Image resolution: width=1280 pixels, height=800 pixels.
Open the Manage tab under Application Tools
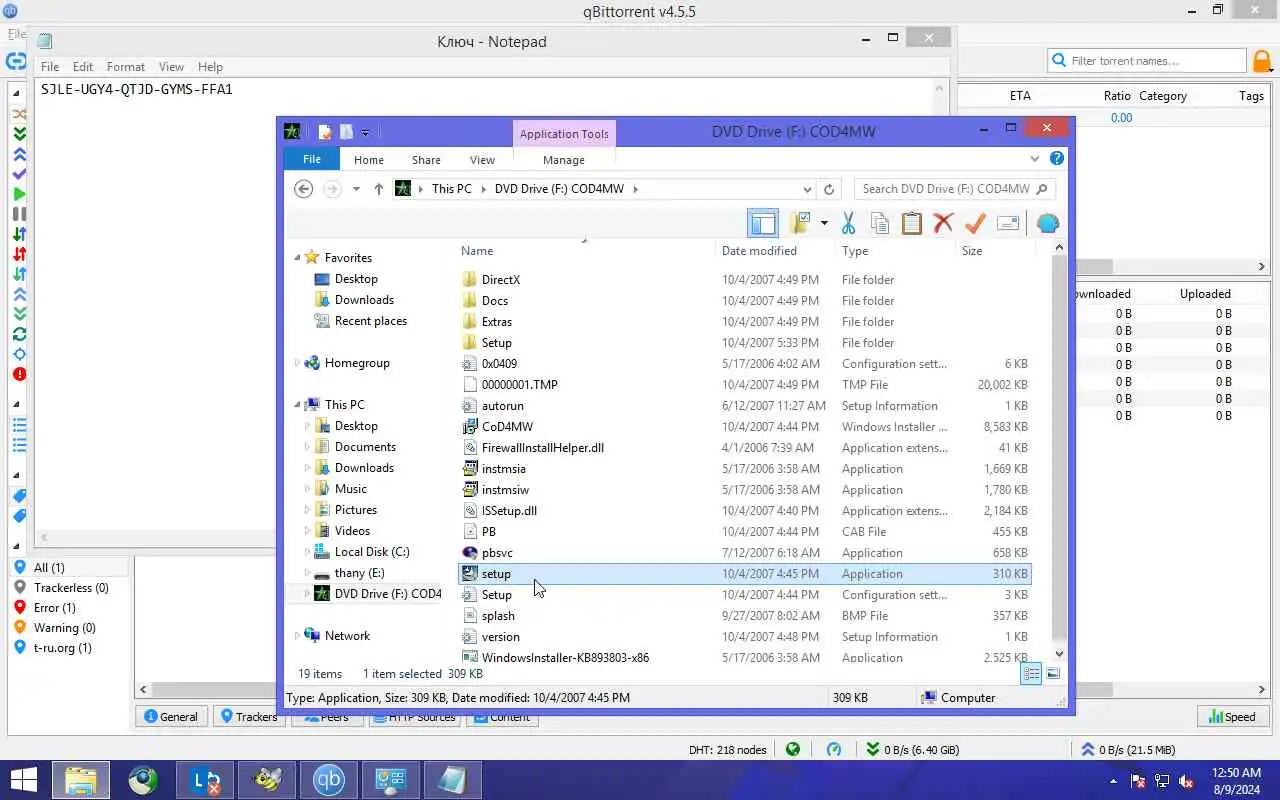[x=563, y=160]
